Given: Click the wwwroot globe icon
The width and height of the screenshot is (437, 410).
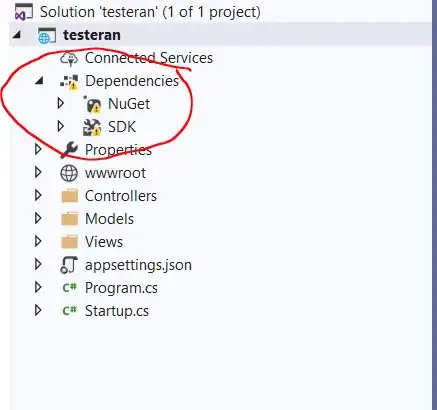Looking at the screenshot, I should [69, 173].
